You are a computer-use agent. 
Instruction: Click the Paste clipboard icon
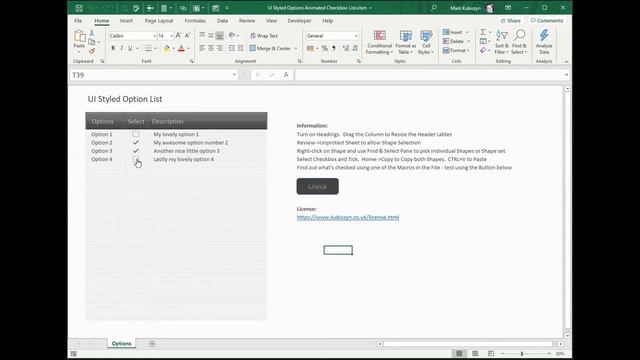79,37
